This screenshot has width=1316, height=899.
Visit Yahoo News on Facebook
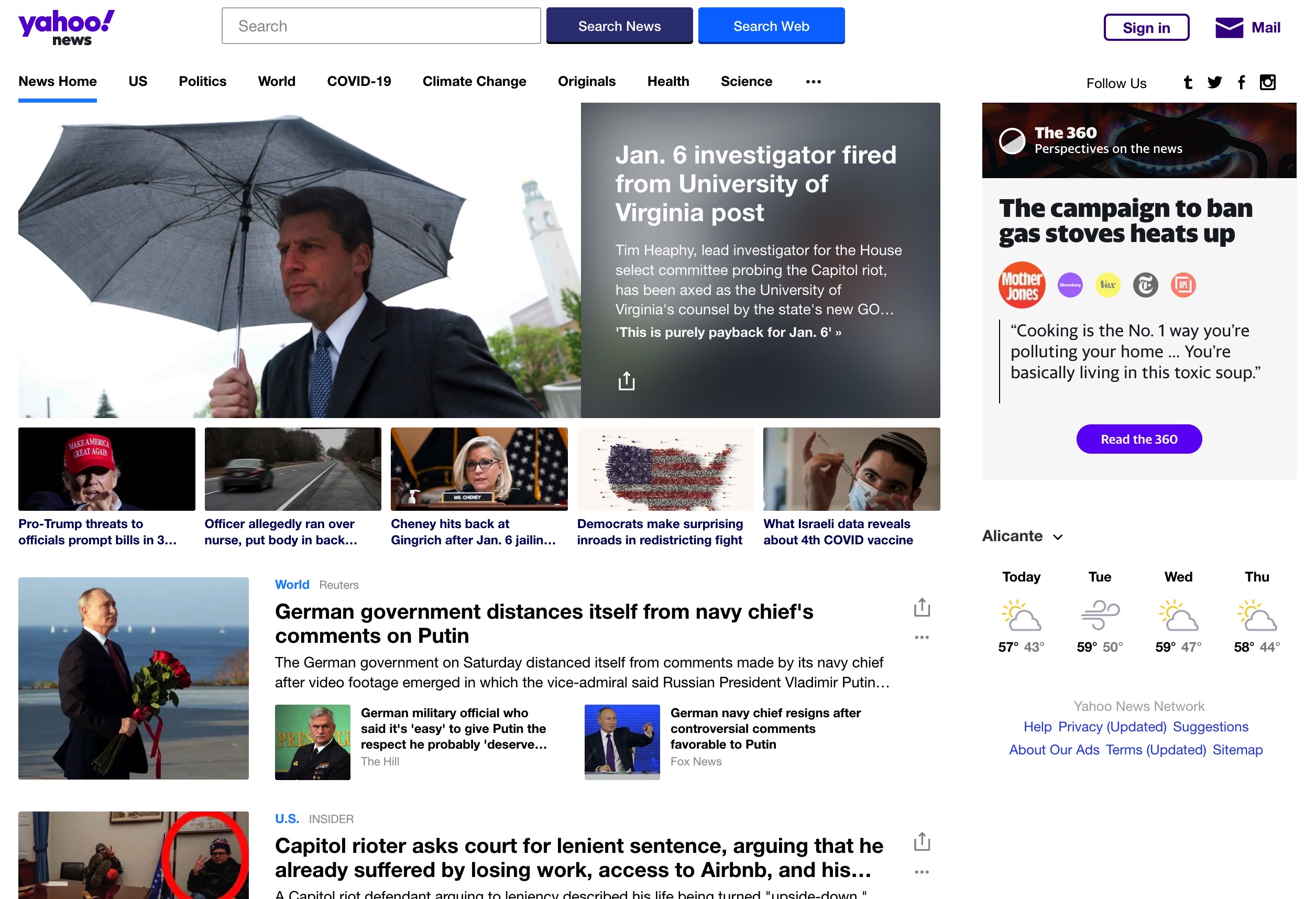click(1241, 83)
